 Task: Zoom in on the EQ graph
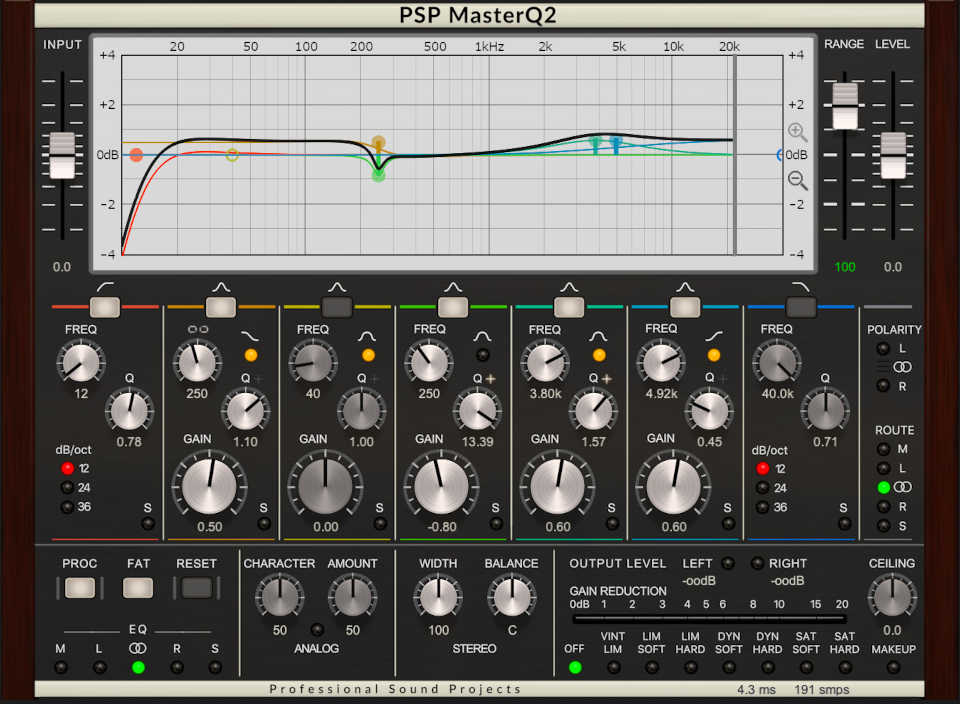[795, 132]
